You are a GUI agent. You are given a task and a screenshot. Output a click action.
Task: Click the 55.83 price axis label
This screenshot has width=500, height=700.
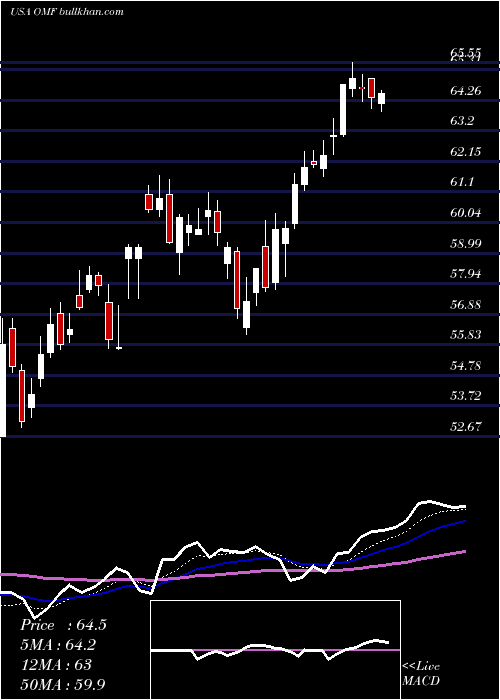(466, 335)
